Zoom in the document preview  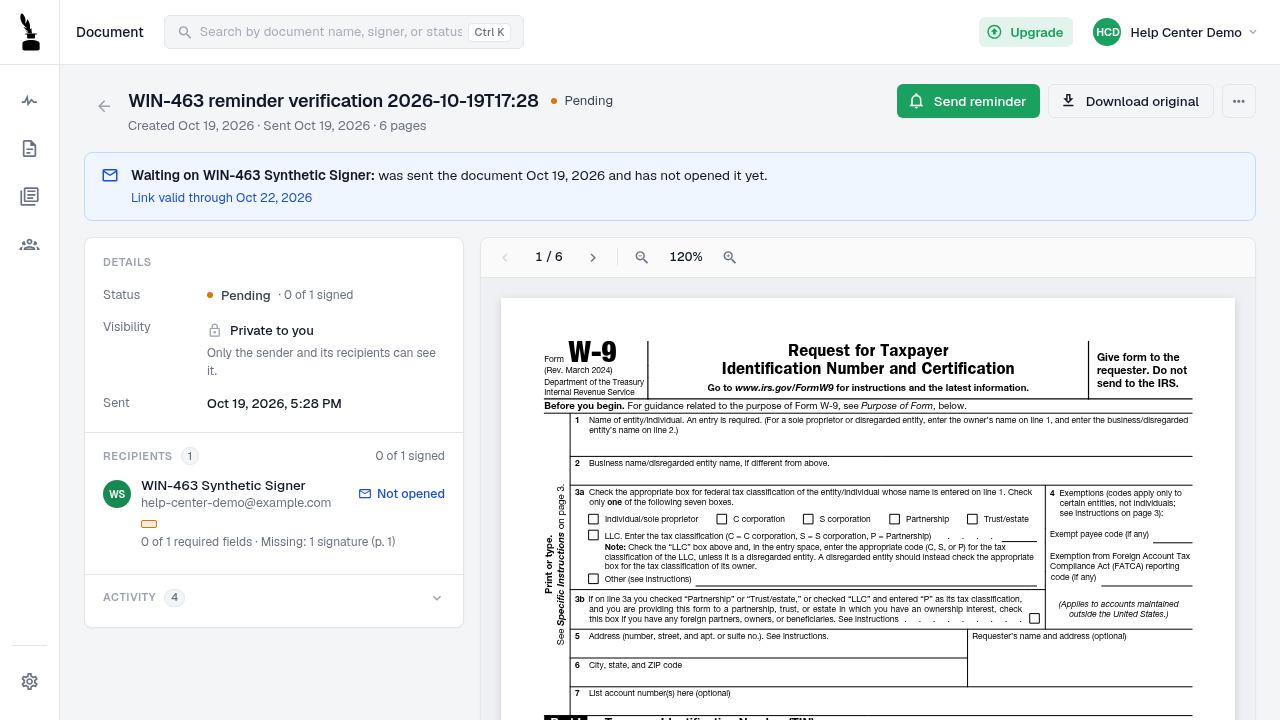tap(730, 257)
